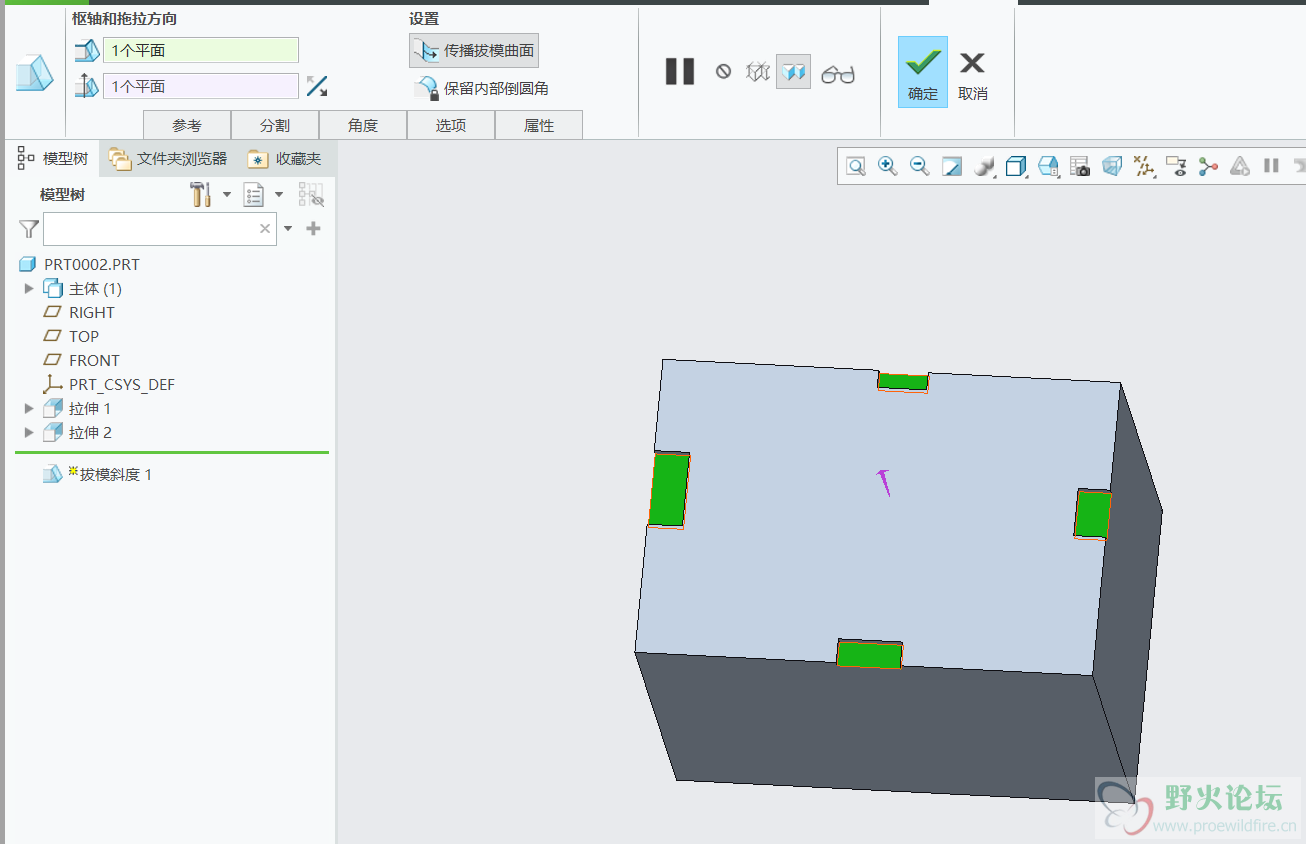This screenshot has width=1306, height=844.
Task: Open the 属性 tab
Action: 539,125
